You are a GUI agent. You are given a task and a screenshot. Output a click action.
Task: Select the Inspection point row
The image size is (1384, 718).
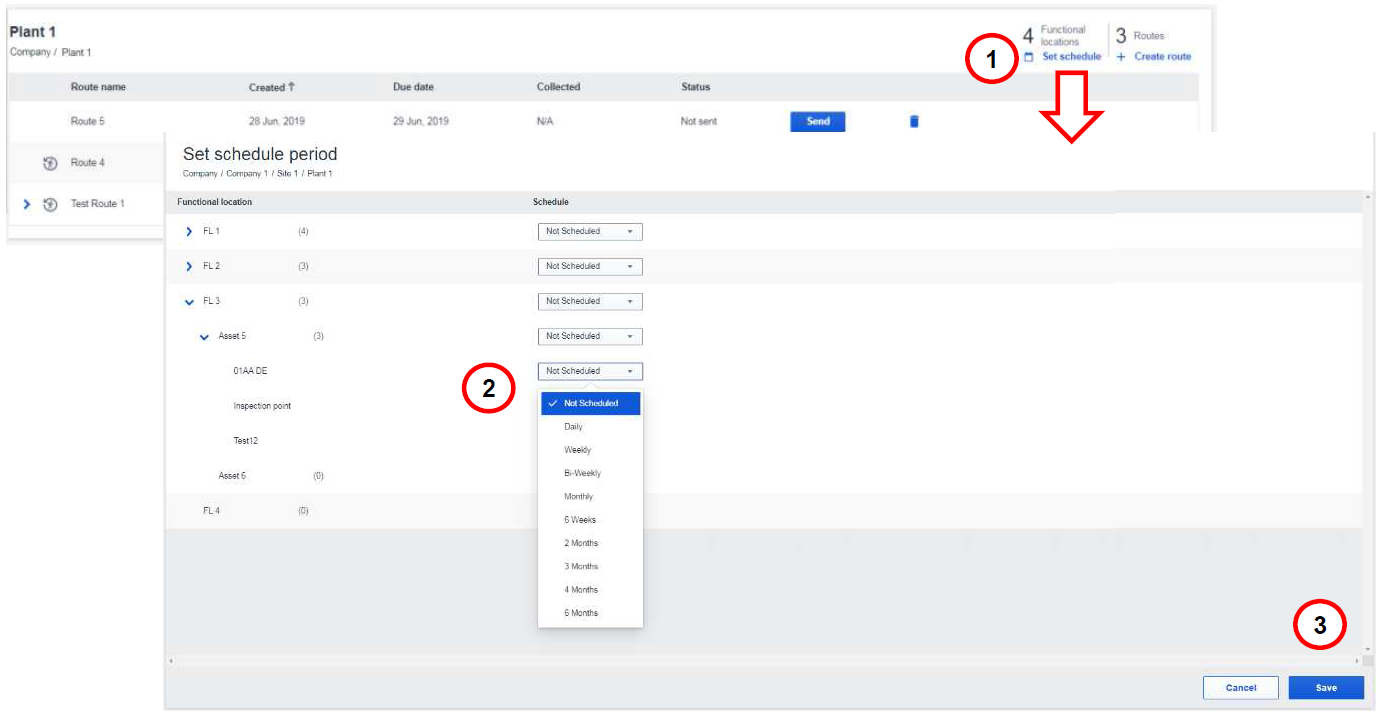[x=262, y=407]
